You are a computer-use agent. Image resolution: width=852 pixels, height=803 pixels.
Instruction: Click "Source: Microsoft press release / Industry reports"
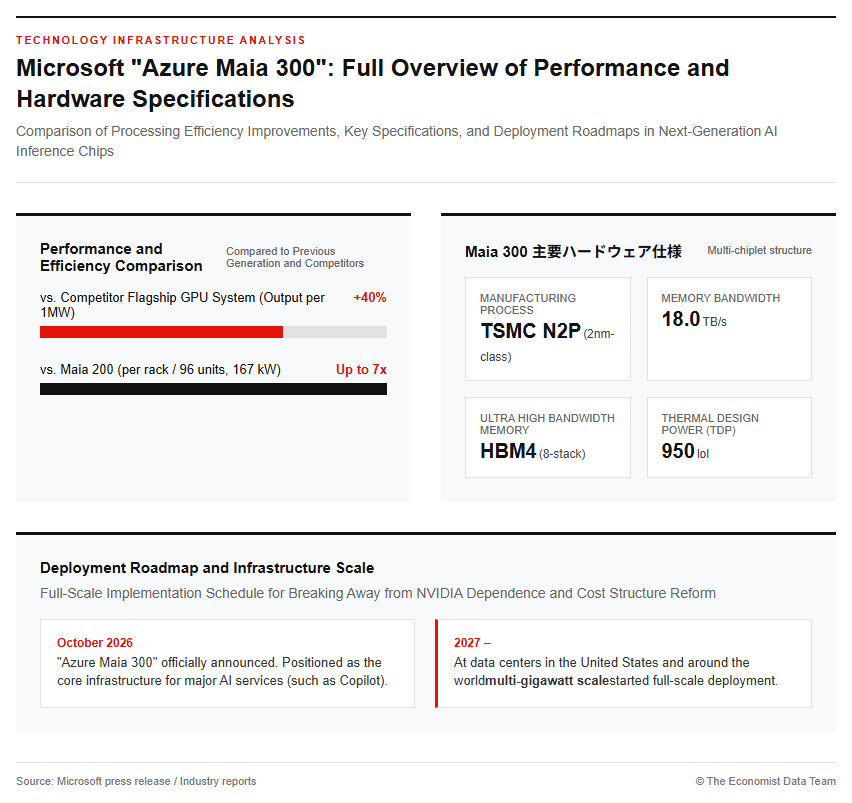click(136, 781)
